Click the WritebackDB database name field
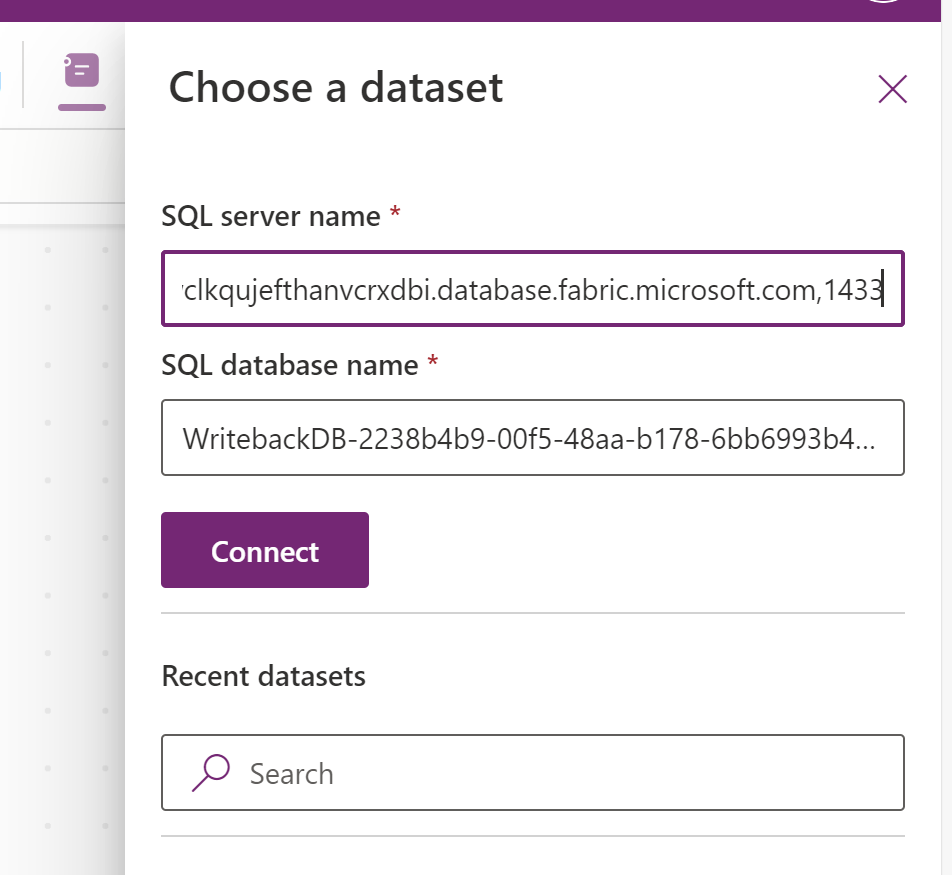This screenshot has width=952, height=875. coord(532,437)
